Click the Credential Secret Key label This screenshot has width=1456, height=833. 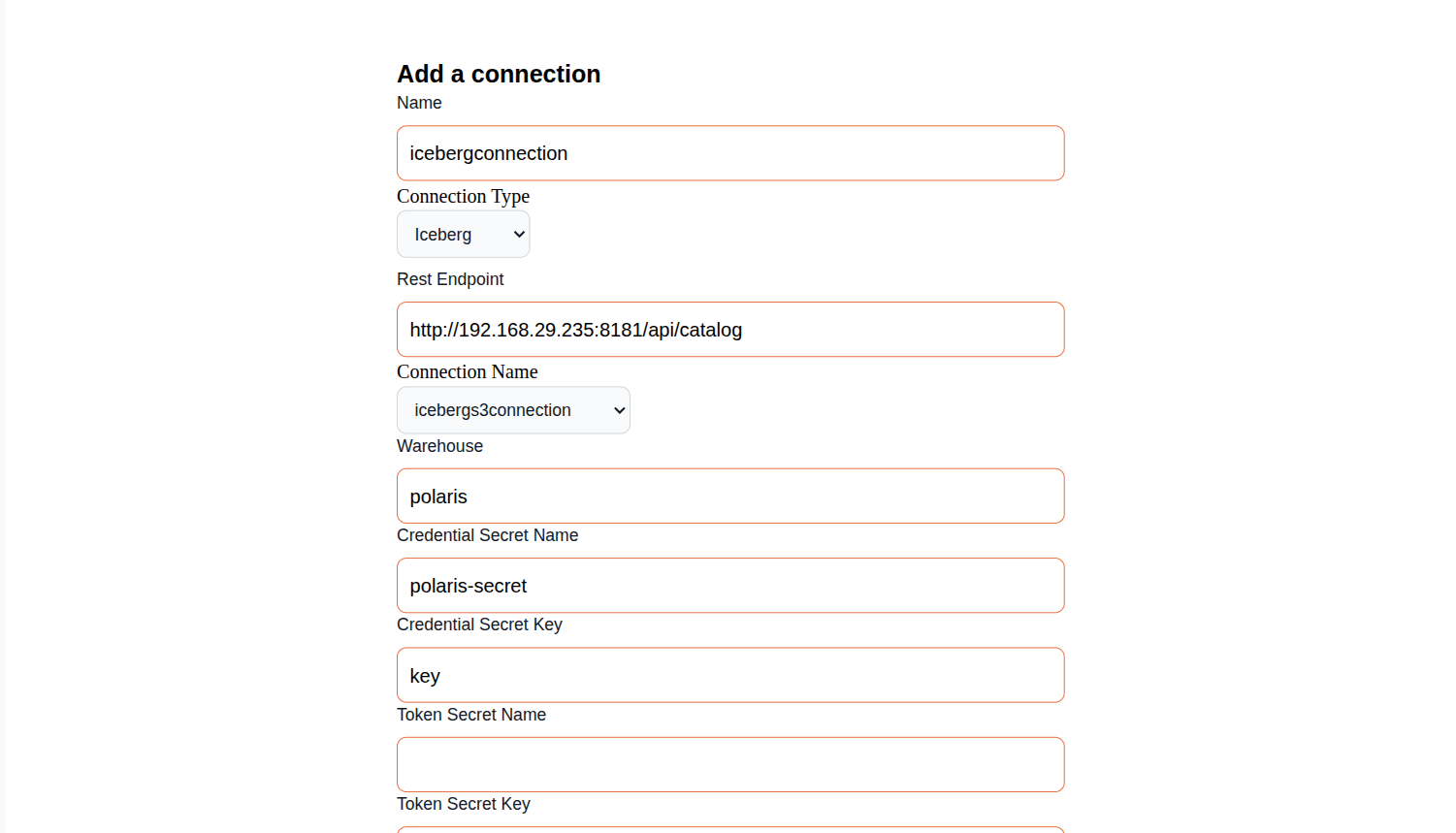(479, 625)
